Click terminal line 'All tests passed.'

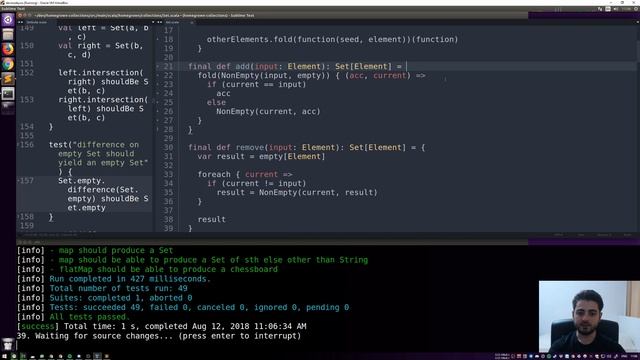89,317
